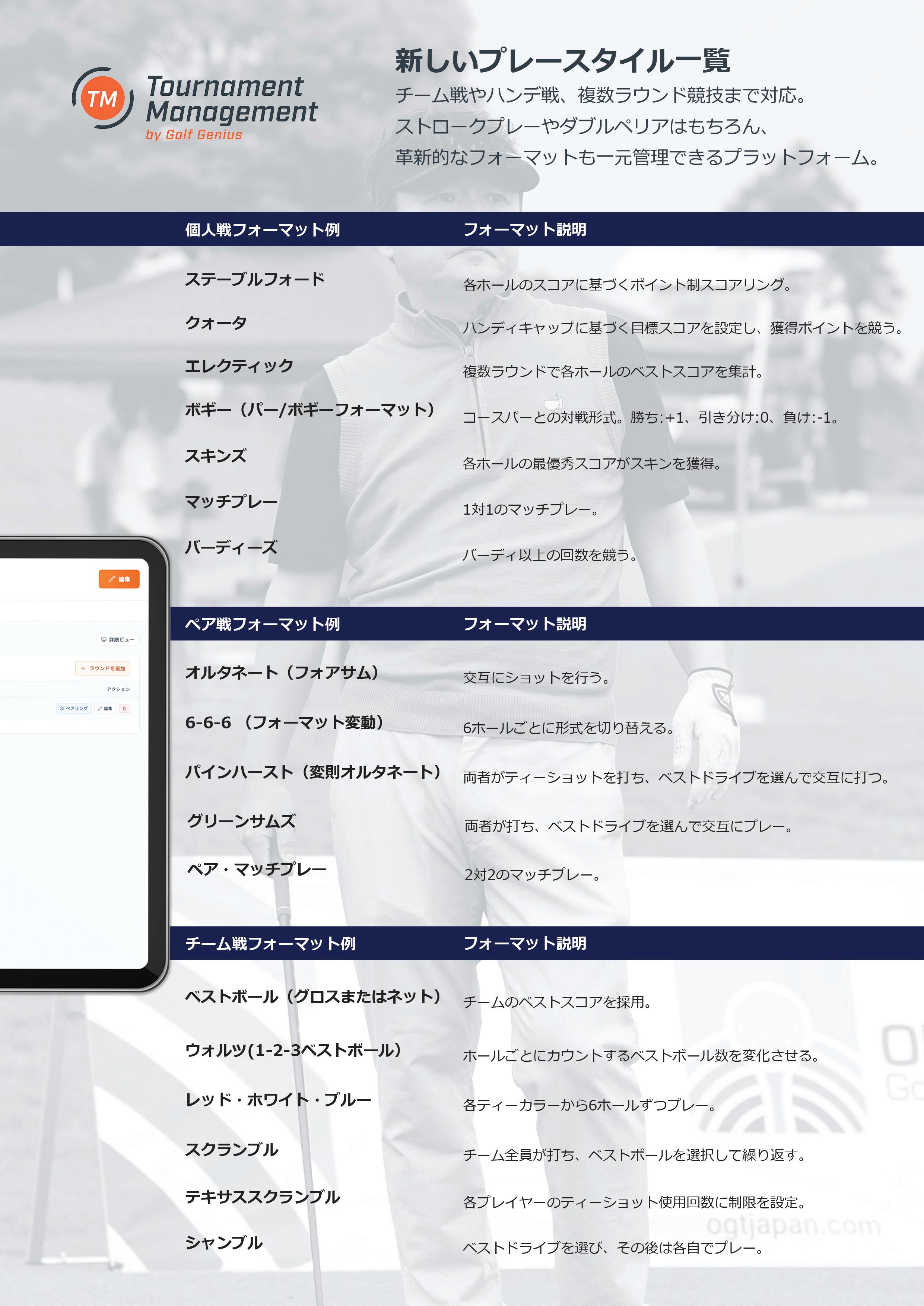
Task: Click 個人戦フォーマット例 section header
Action: click(262, 229)
